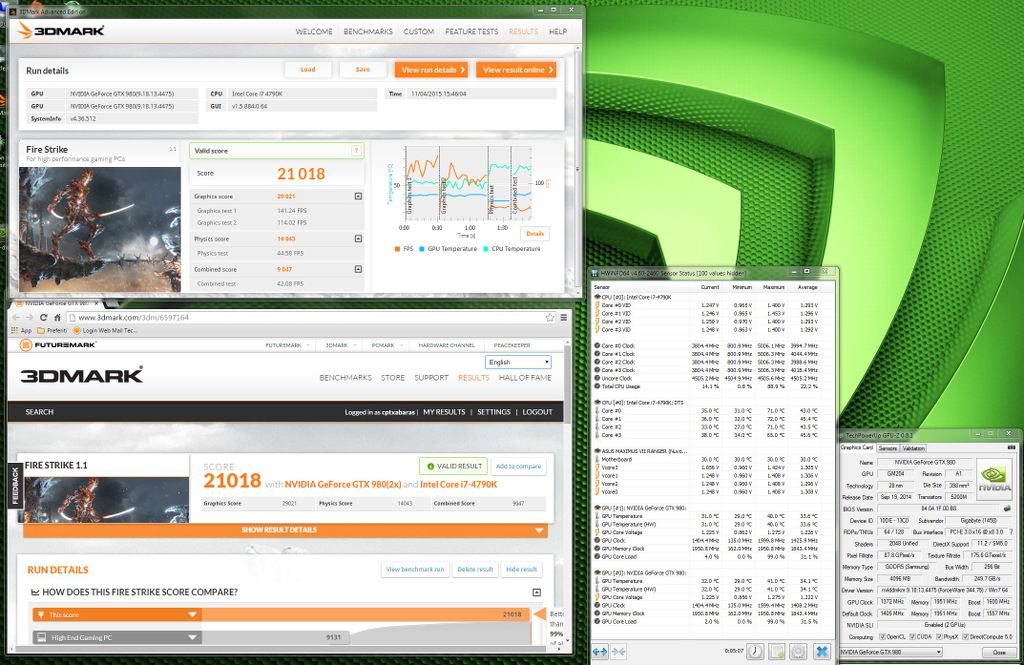
Task: Click the 3DMark logo in the desktop app
Action: (x=61, y=30)
